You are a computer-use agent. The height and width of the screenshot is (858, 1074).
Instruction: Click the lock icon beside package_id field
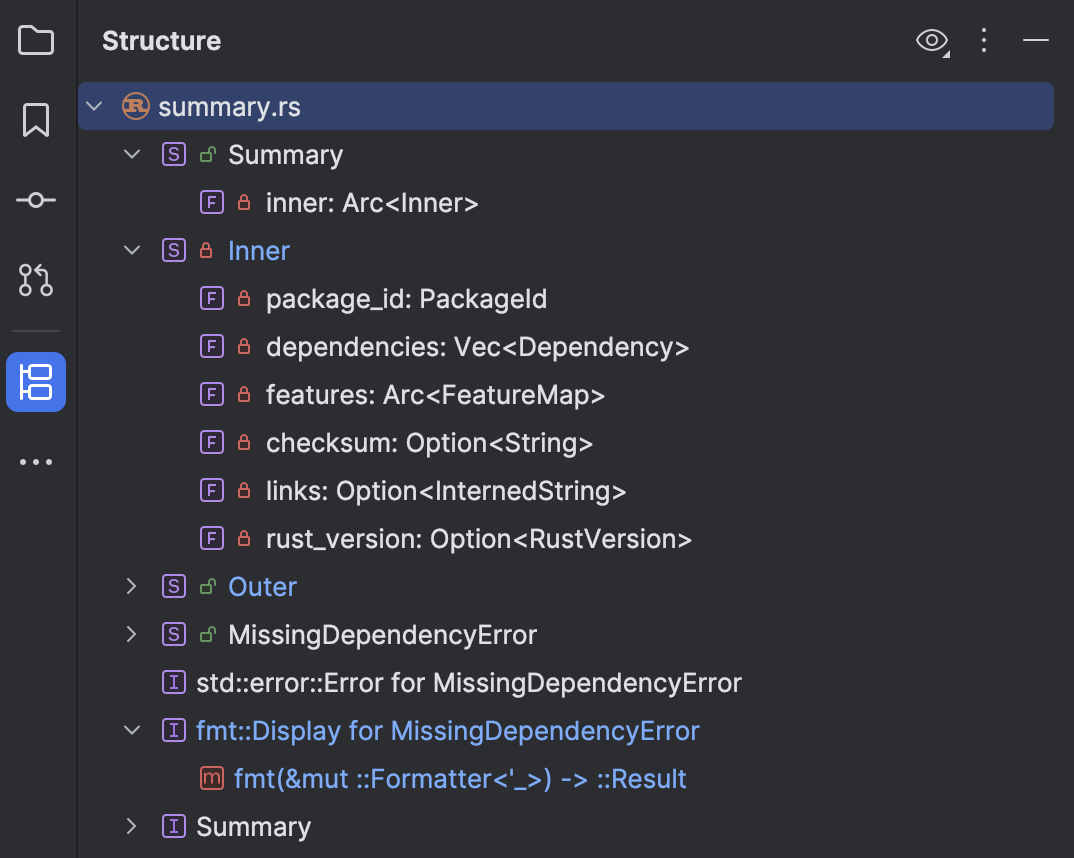241,298
